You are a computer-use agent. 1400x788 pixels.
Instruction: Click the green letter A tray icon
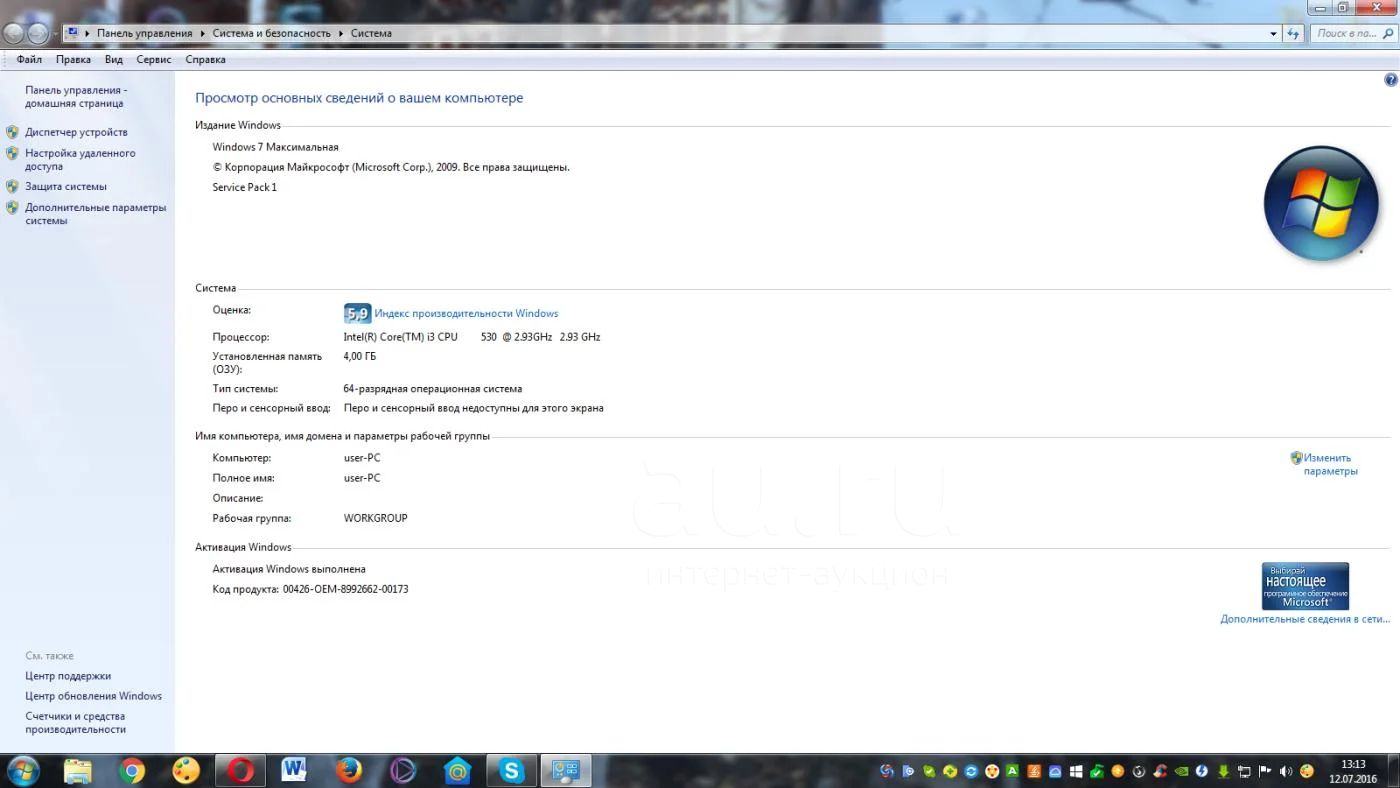click(1012, 771)
